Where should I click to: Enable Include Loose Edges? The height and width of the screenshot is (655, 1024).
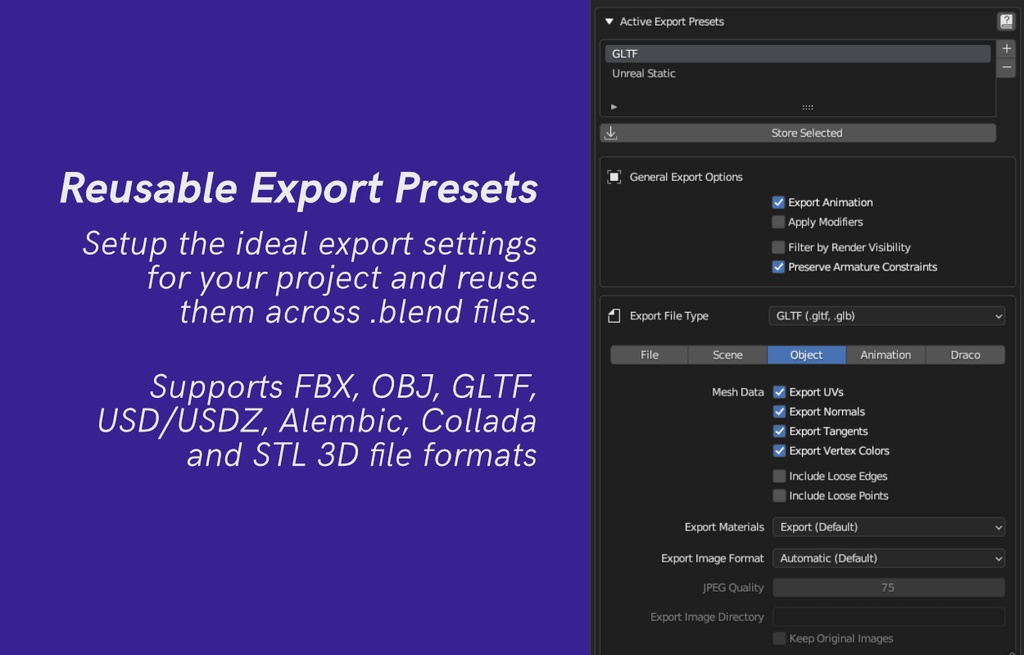pos(779,476)
